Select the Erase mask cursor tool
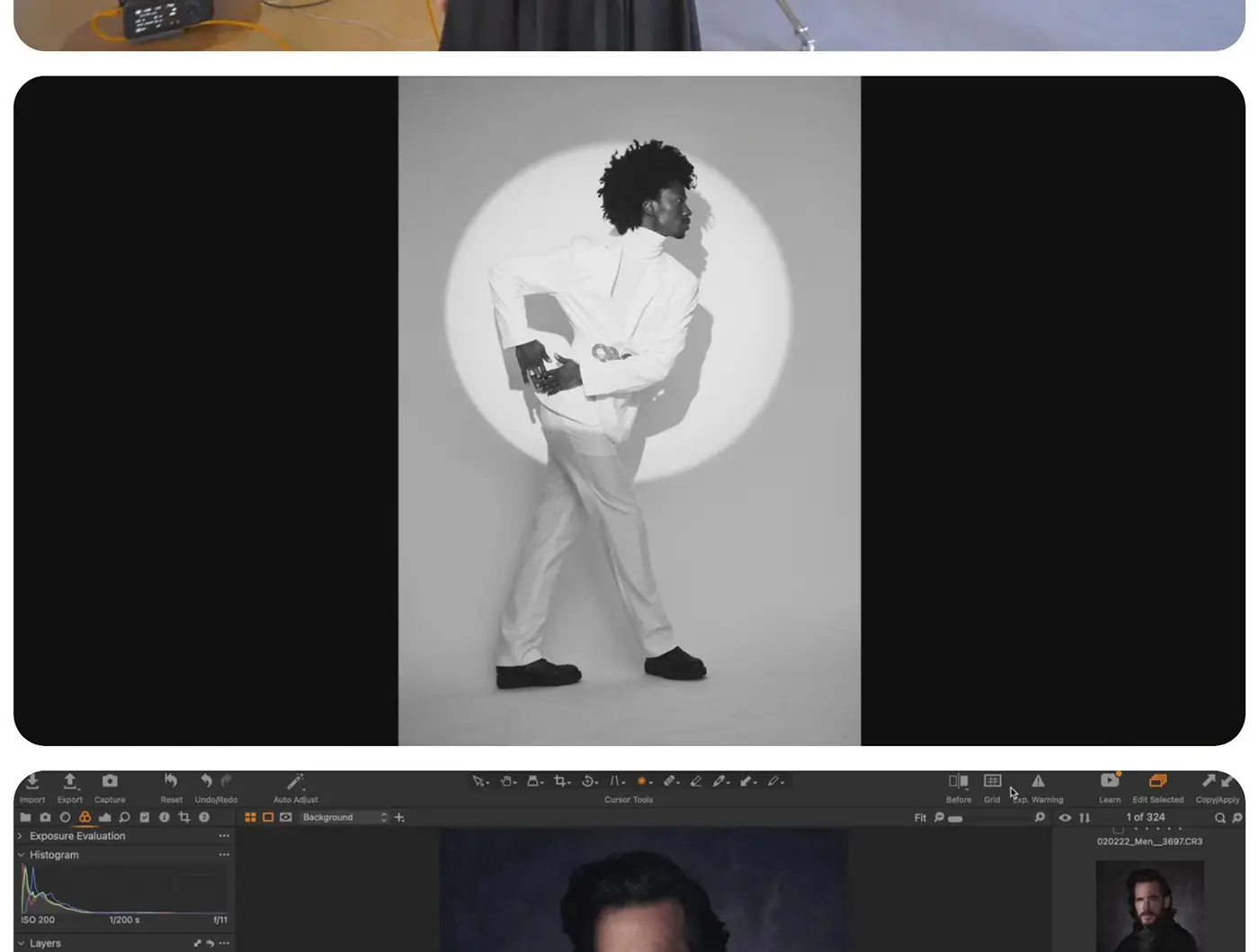 695,781
